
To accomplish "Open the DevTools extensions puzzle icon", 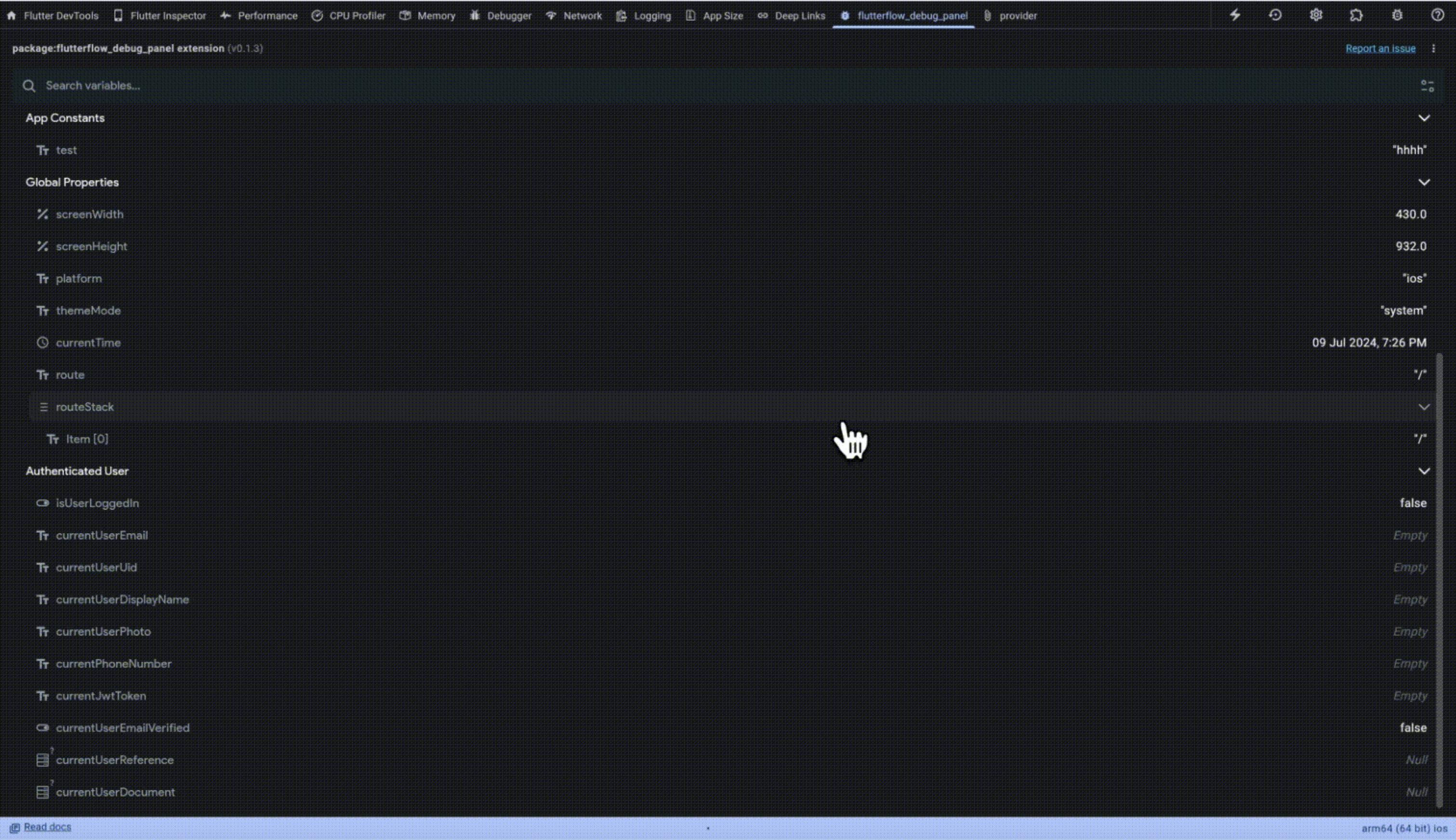I will [1356, 15].
